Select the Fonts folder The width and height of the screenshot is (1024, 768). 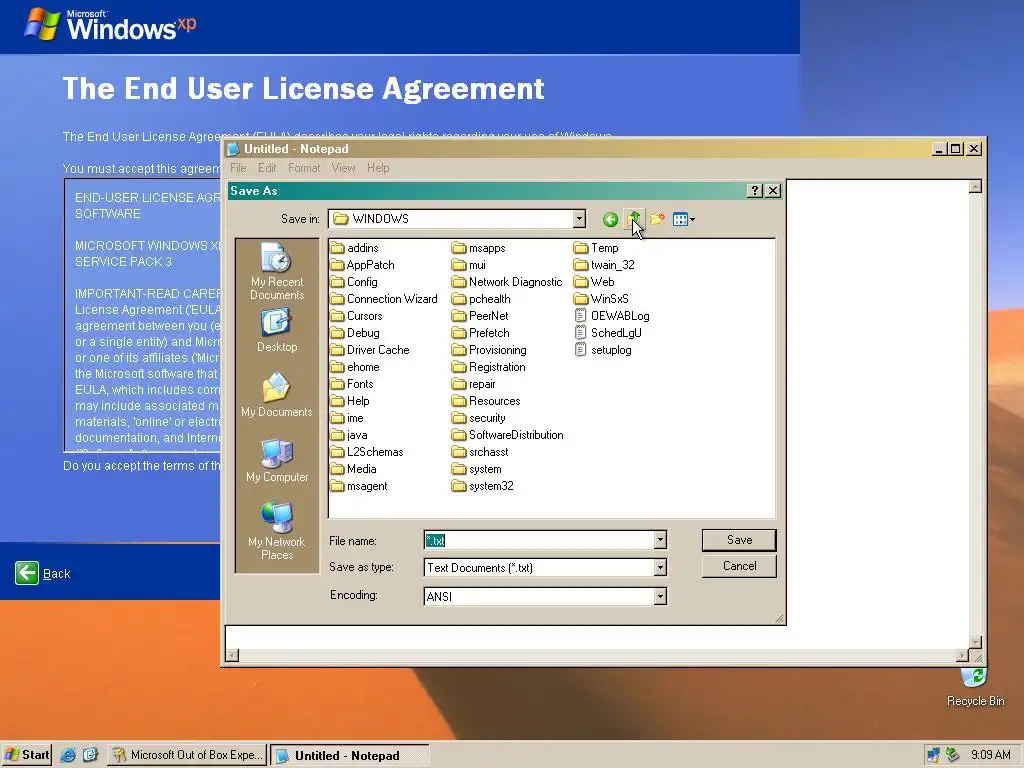click(x=352, y=384)
